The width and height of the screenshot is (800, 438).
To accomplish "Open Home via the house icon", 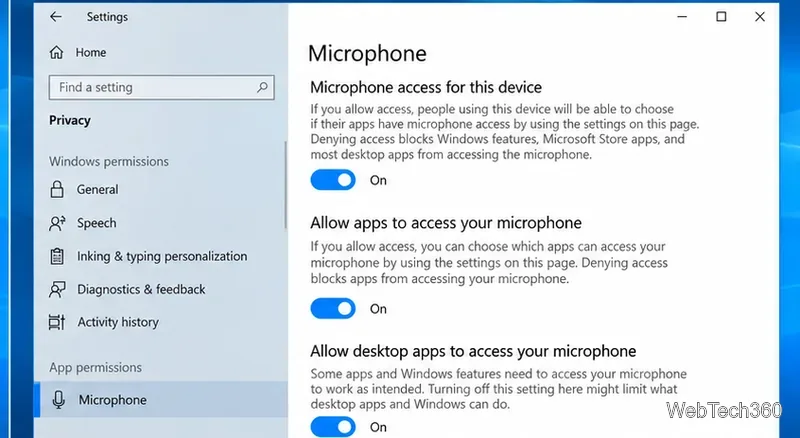I will pyautogui.click(x=57, y=52).
